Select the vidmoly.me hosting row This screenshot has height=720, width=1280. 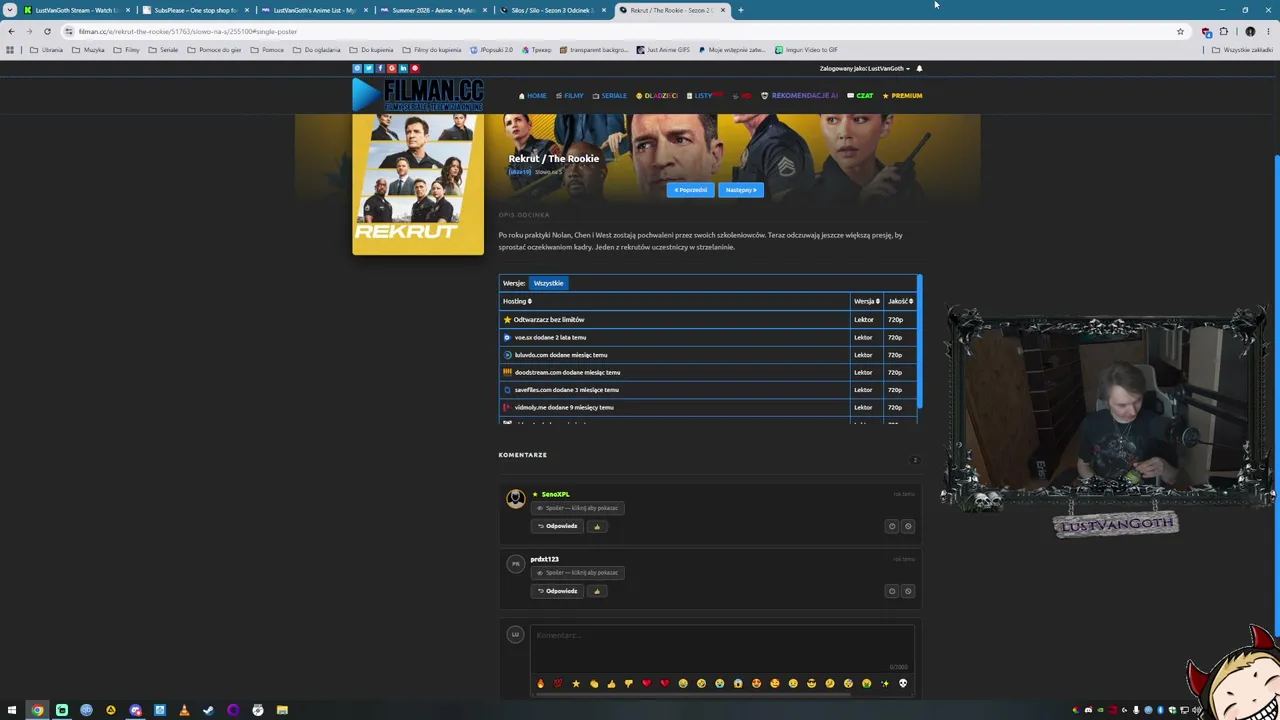(708, 408)
